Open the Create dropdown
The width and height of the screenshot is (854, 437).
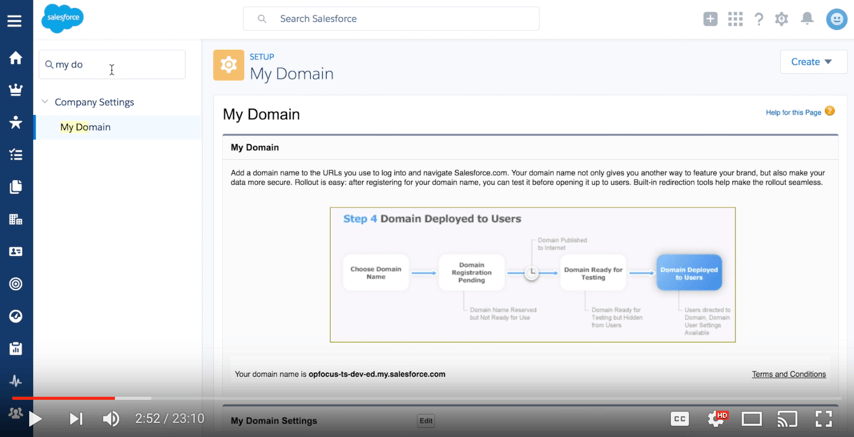click(x=812, y=62)
